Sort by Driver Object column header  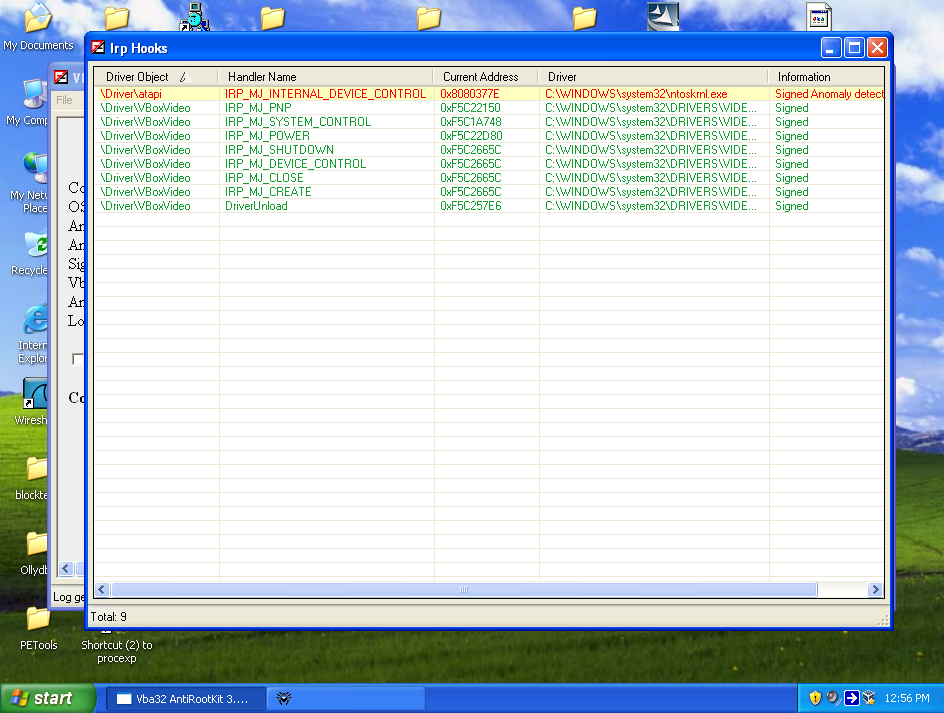point(156,77)
